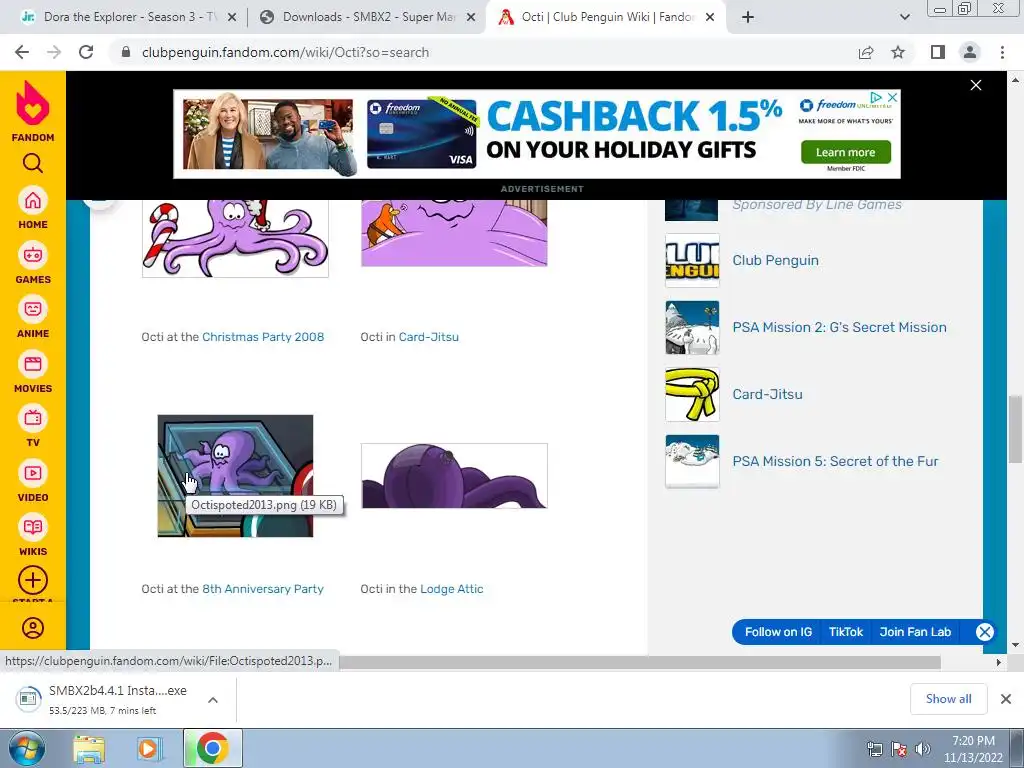The width and height of the screenshot is (1024, 768).
Task: Open the Fandom search magnifier icon
Action: [x=33, y=163]
